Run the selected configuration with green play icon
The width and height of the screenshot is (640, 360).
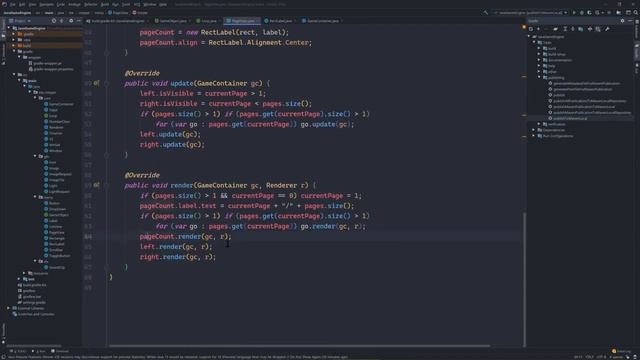(574, 13)
